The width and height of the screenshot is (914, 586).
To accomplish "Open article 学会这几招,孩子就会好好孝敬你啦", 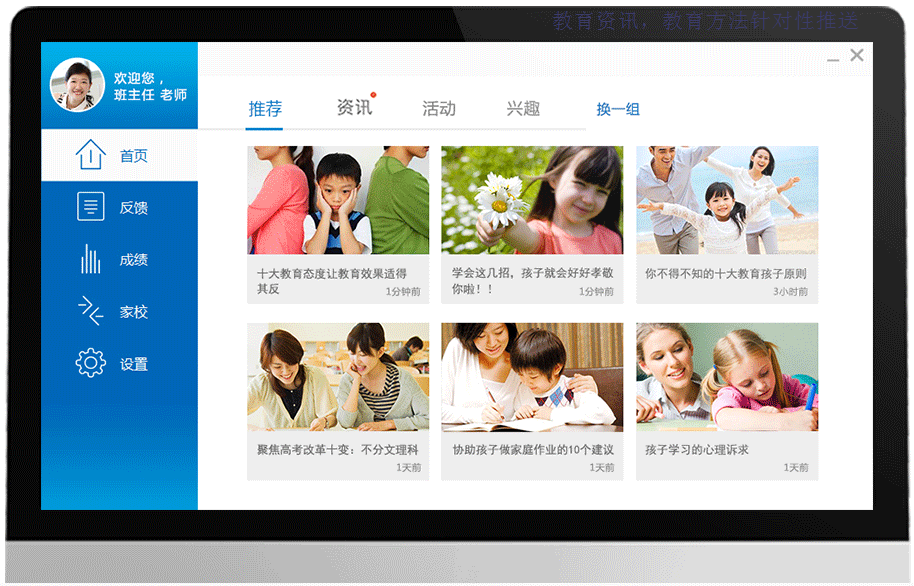I will [x=532, y=280].
